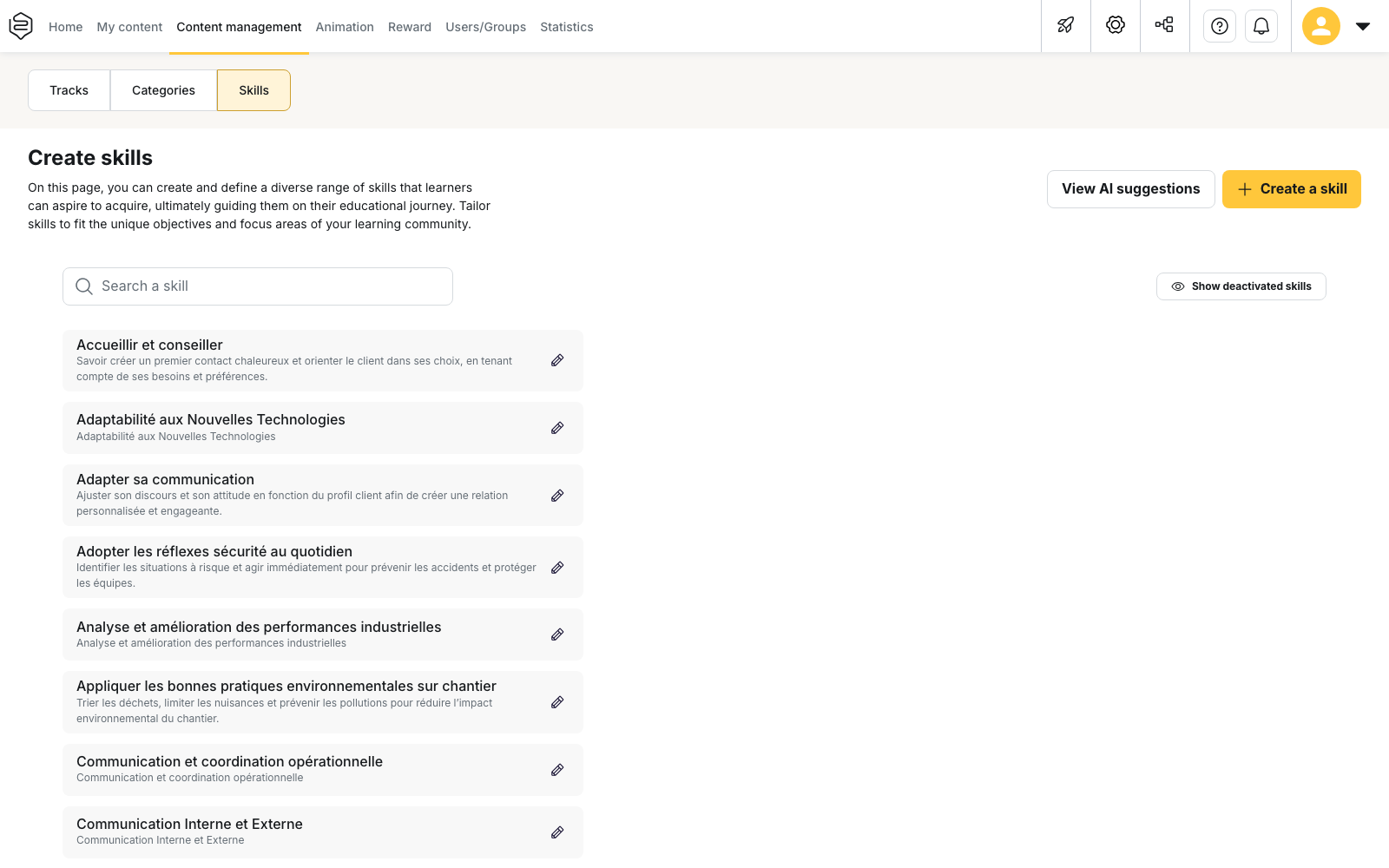Open the organization hierarchy icon
This screenshot has height=868, width=1389.
point(1164,25)
